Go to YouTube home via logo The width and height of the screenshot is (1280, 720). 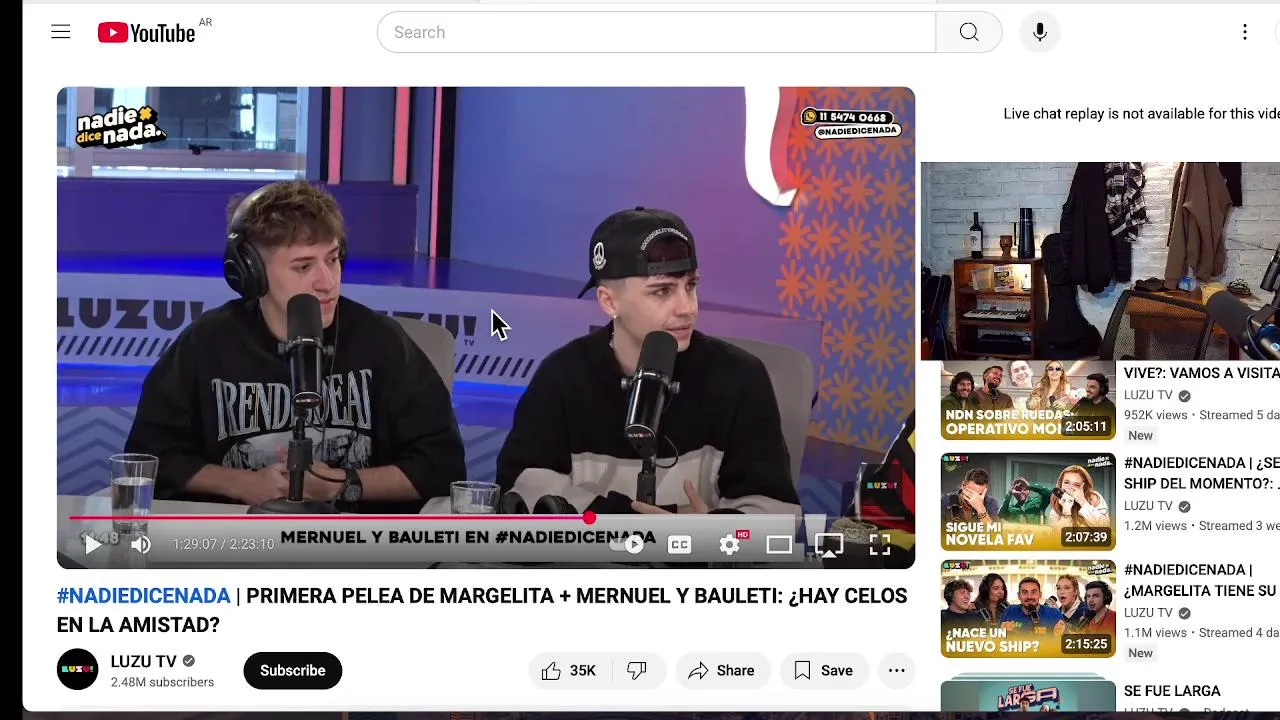(146, 33)
